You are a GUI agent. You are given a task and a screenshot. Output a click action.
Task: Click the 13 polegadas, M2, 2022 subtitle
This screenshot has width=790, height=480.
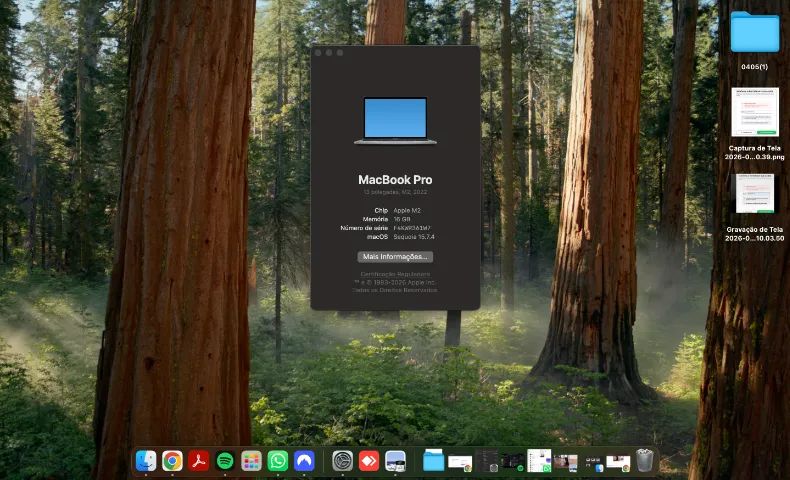pyautogui.click(x=395, y=192)
